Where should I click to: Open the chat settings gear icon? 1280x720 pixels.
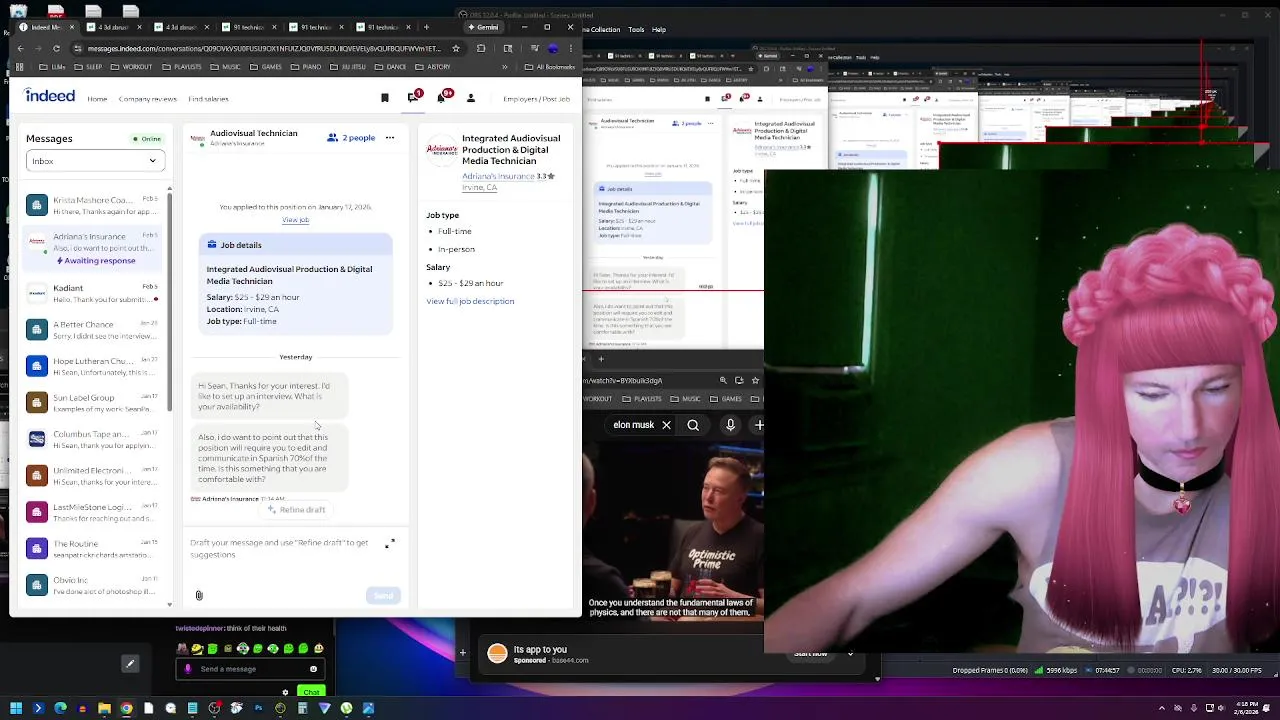click(285, 692)
